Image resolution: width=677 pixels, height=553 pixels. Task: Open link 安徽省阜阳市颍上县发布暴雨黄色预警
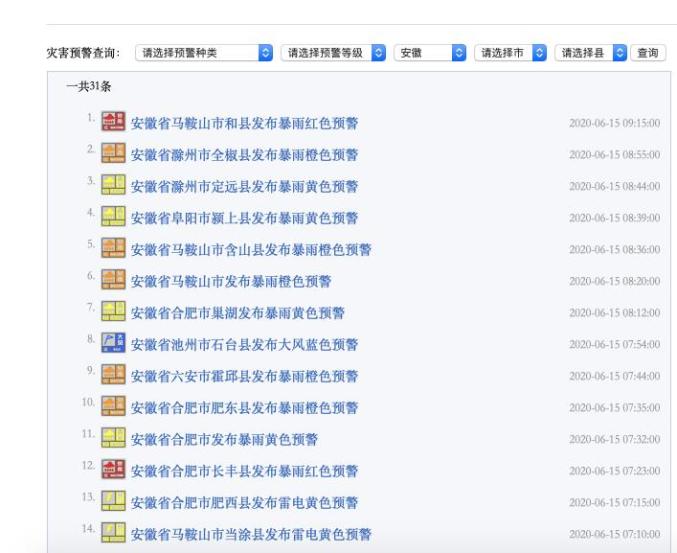coord(244,218)
